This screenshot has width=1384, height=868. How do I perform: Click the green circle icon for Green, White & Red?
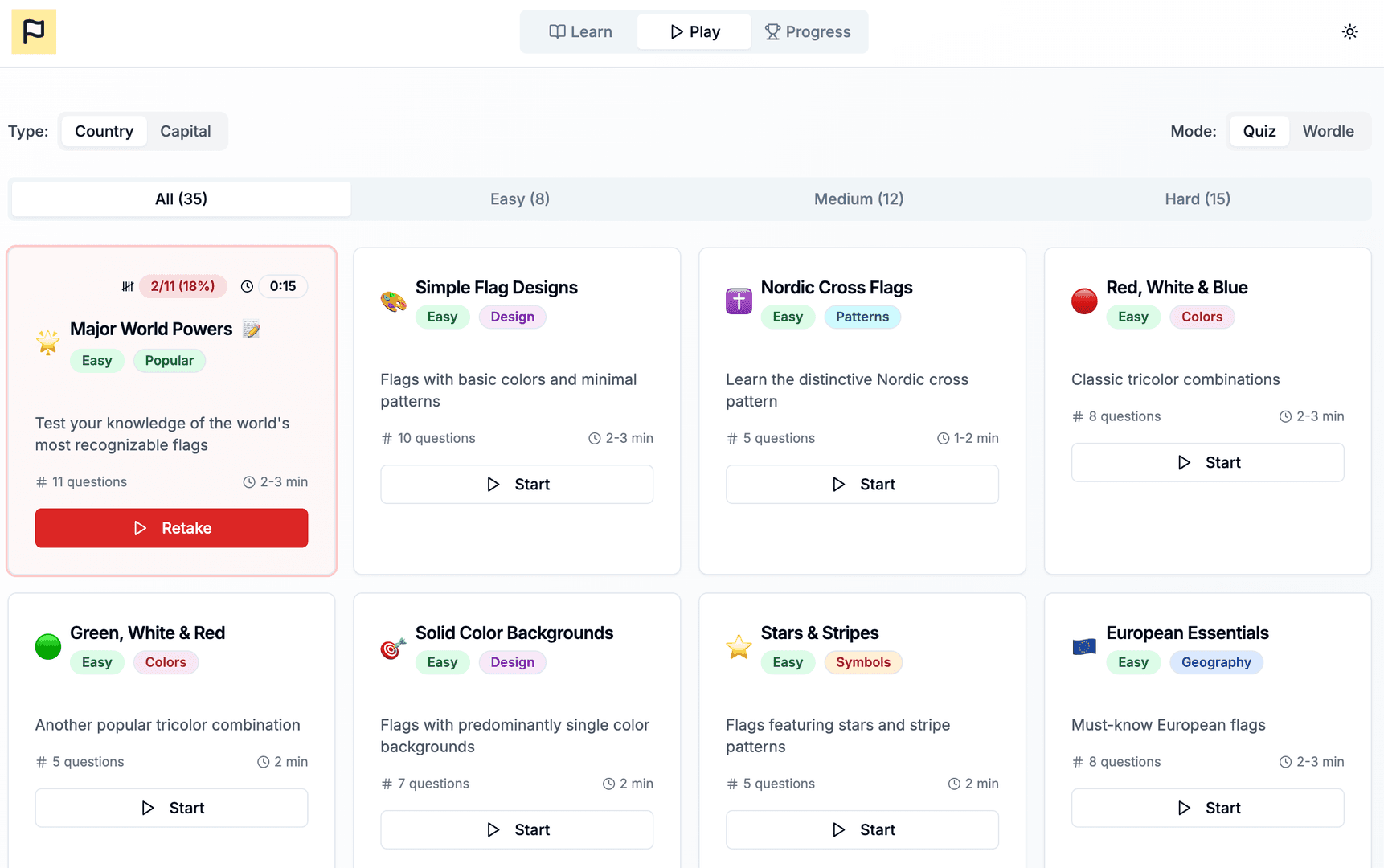click(48, 647)
